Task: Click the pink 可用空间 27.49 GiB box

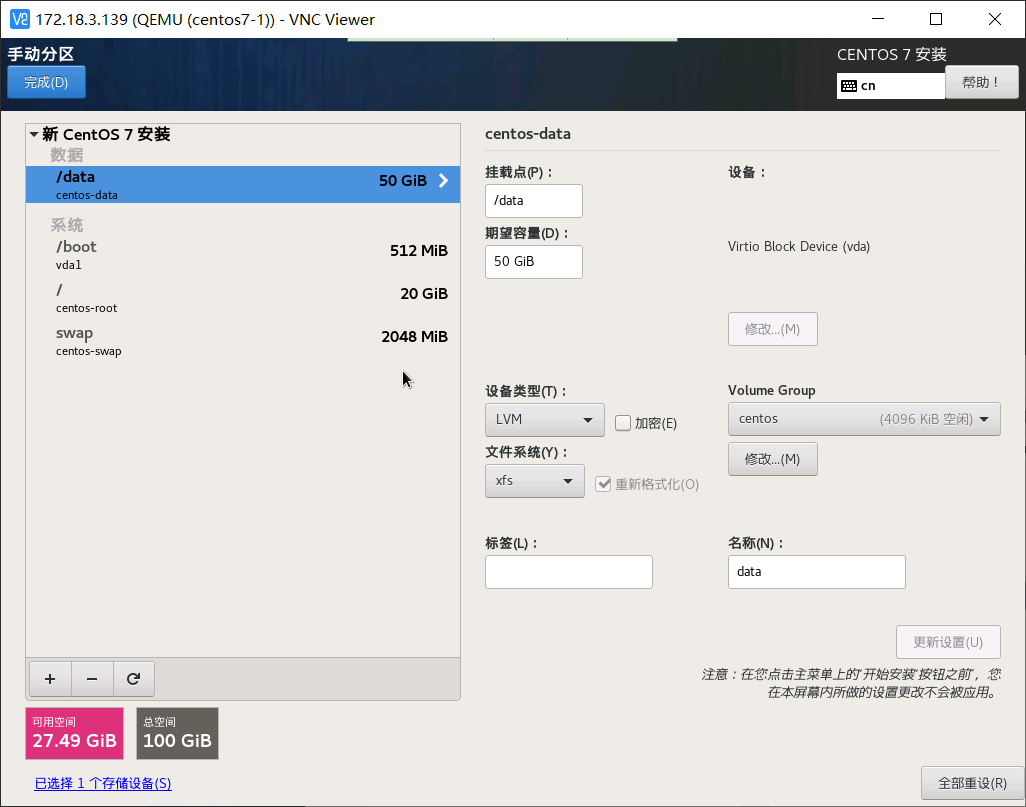Action: [x=75, y=734]
